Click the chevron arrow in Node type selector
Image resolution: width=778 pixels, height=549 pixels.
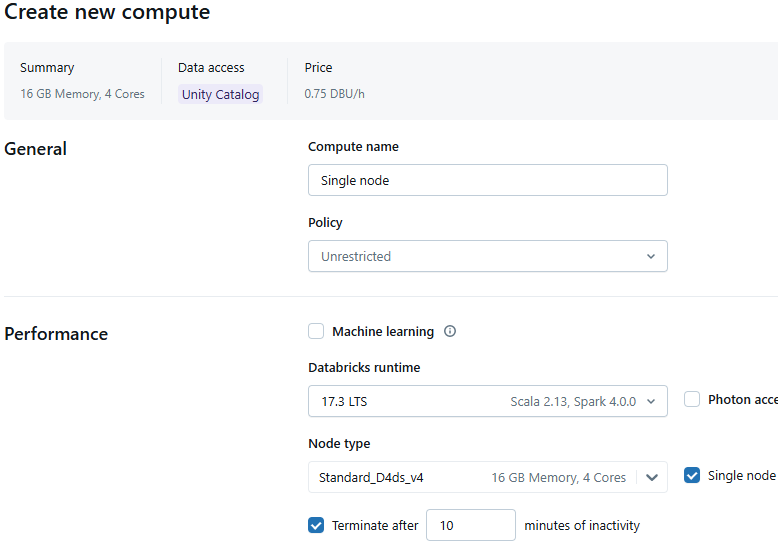(652, 478)
